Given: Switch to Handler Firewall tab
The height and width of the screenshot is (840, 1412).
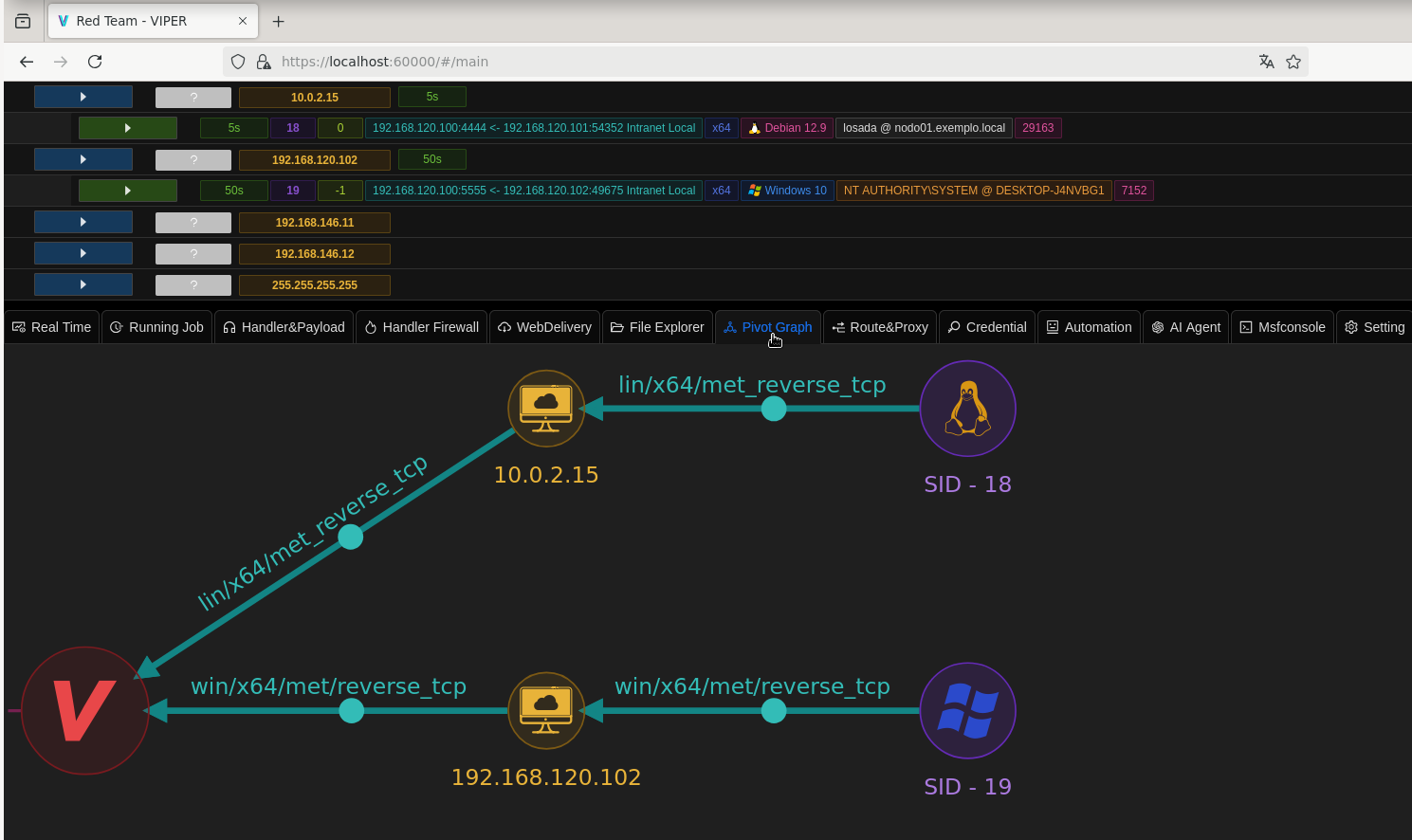Looking at the screenshot, I should (421, 327).
